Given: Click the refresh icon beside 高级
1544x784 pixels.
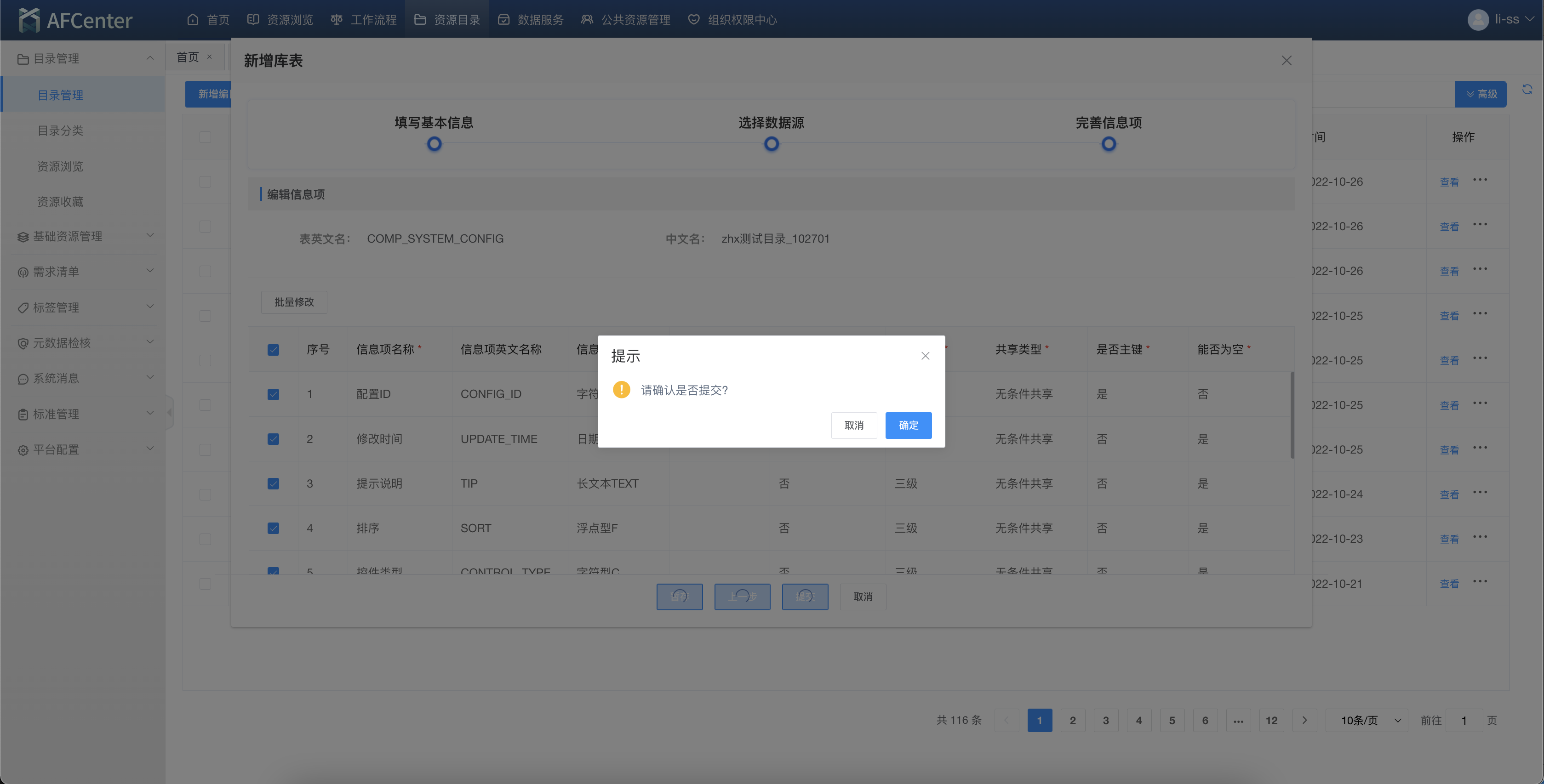Looking at the screenshot, I should [1527, 89].
